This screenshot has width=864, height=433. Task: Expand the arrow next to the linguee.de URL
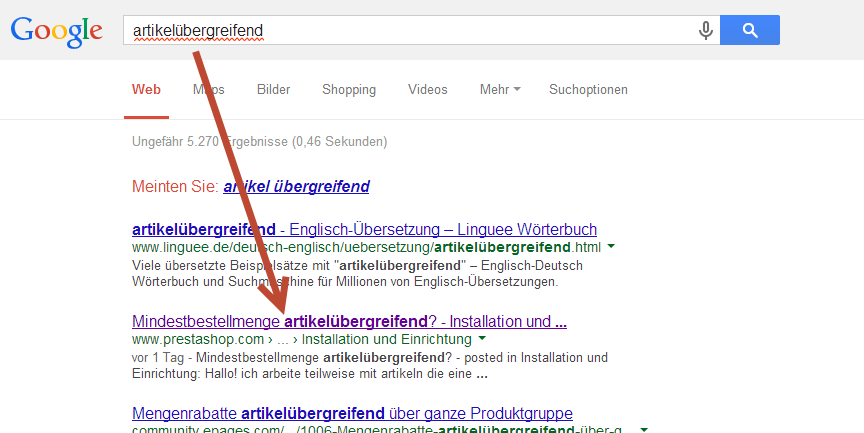tap(611, 247)
